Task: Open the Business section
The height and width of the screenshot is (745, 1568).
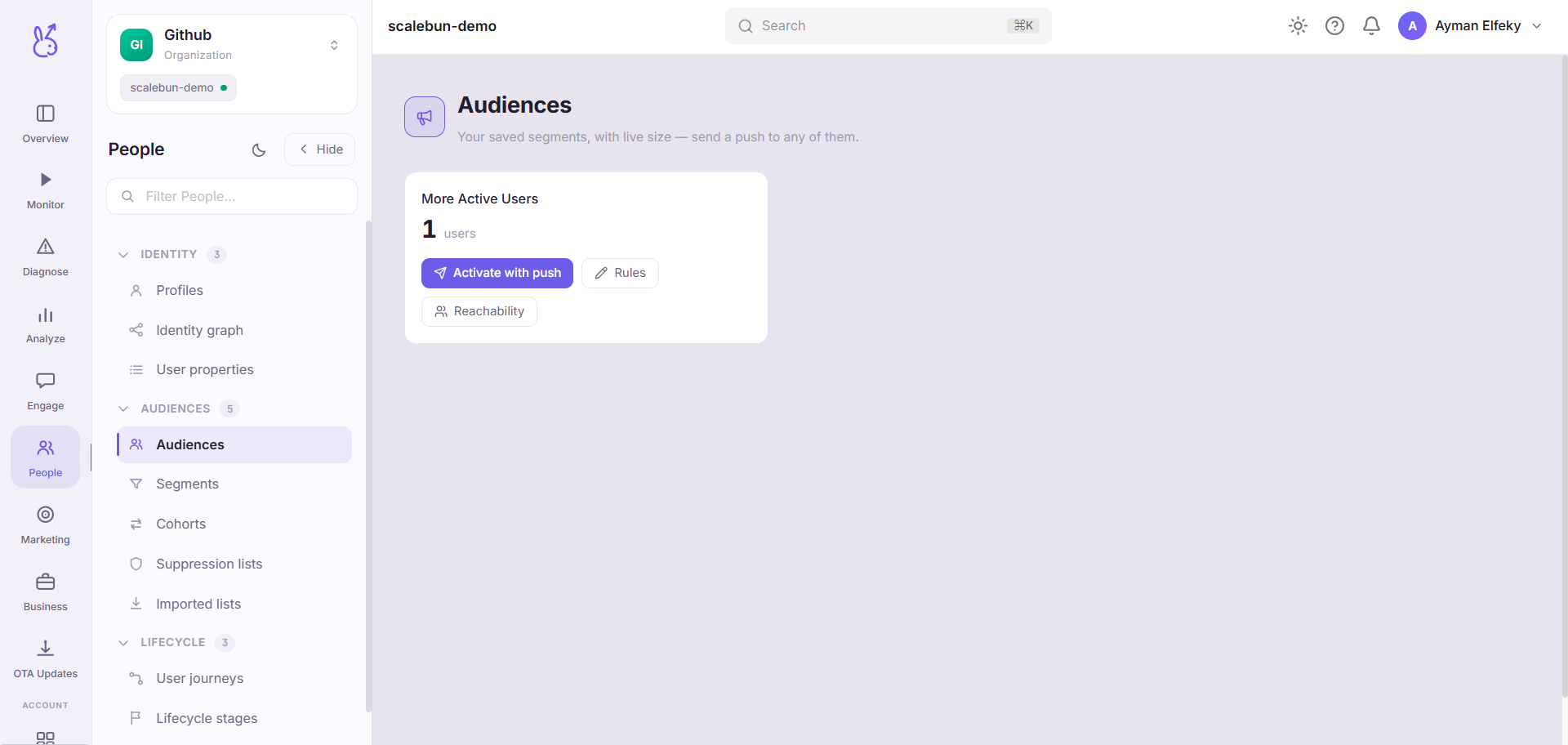Action: click(x=46, y=593)
